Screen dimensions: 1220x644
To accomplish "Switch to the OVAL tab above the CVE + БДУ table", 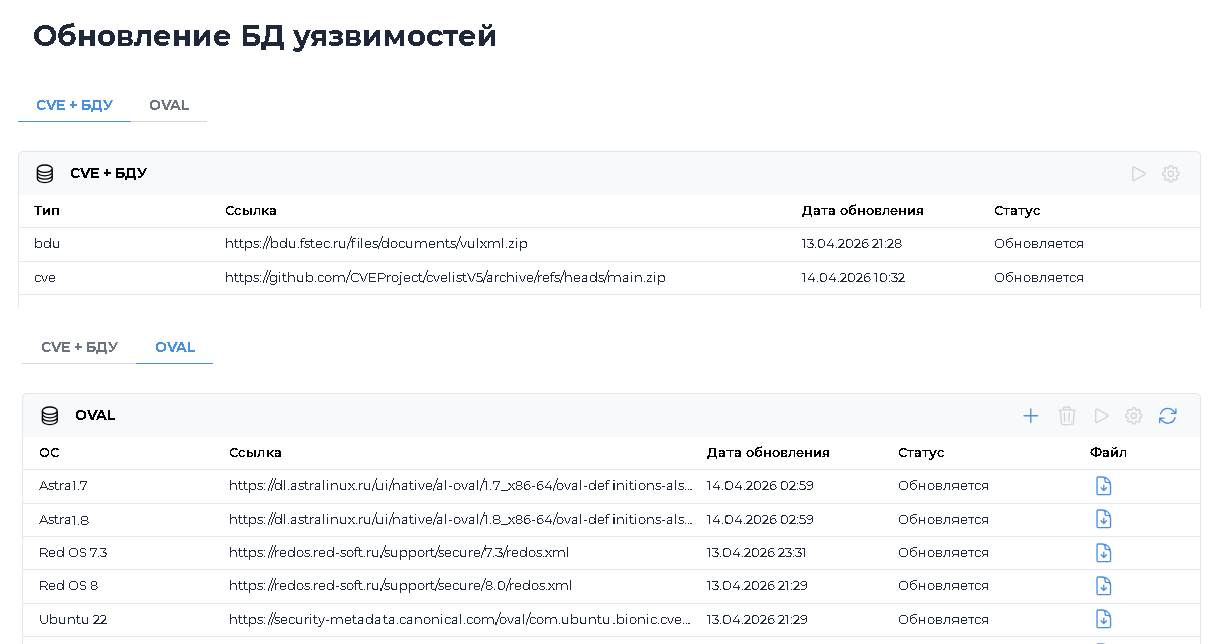I will [x=168, y=105].
